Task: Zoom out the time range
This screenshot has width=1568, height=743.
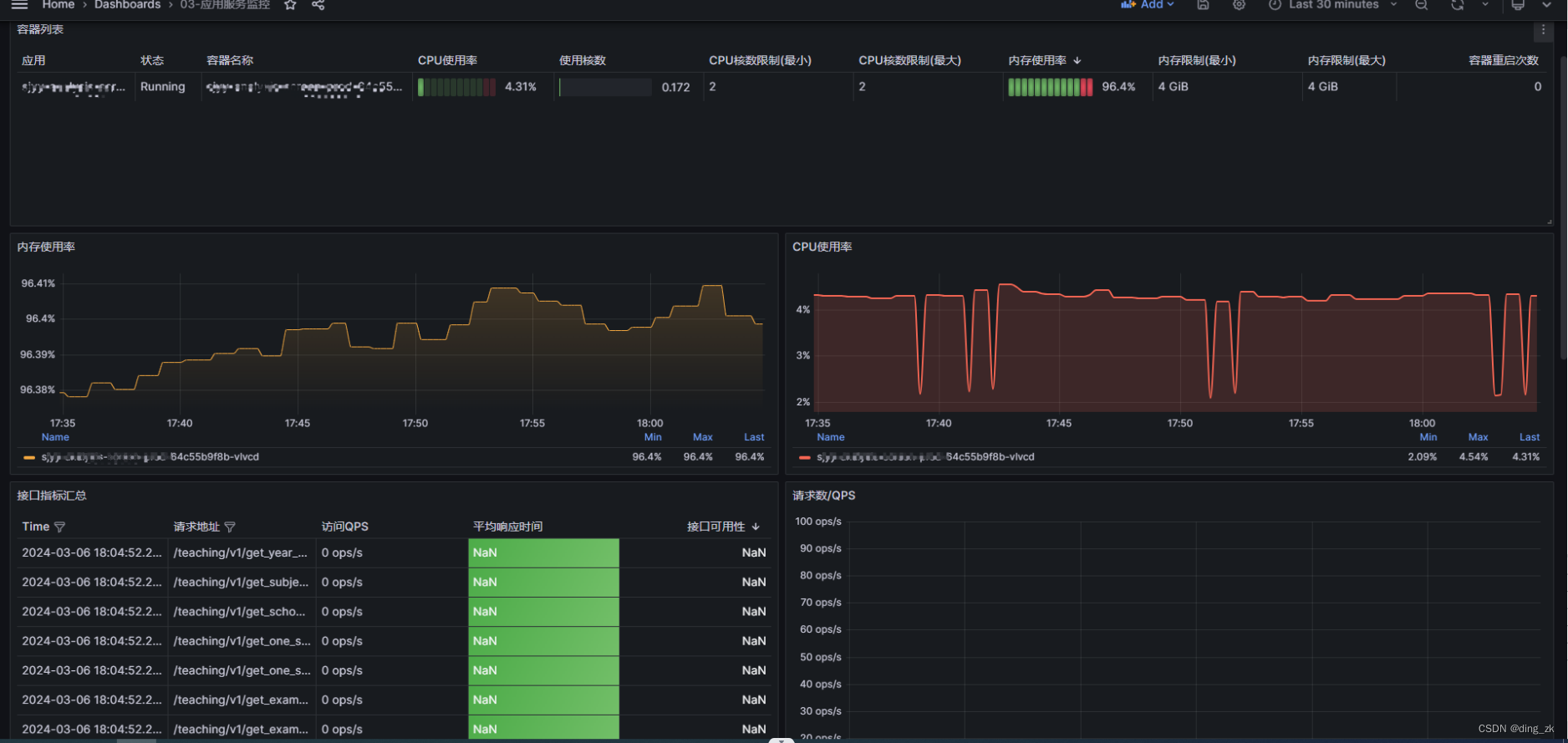Action: coord(1421,5)
